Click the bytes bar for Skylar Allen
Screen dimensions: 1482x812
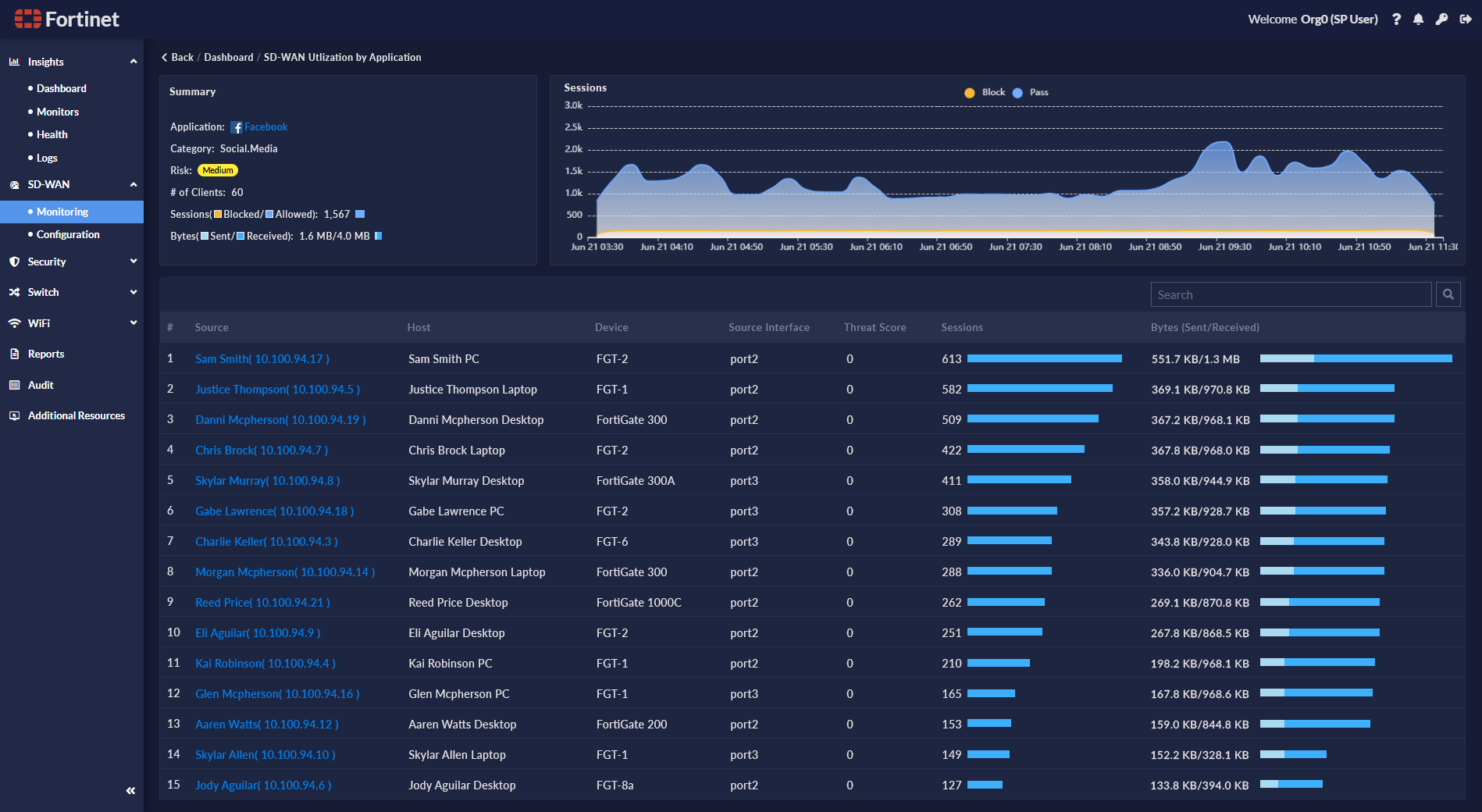point(1293,754)
